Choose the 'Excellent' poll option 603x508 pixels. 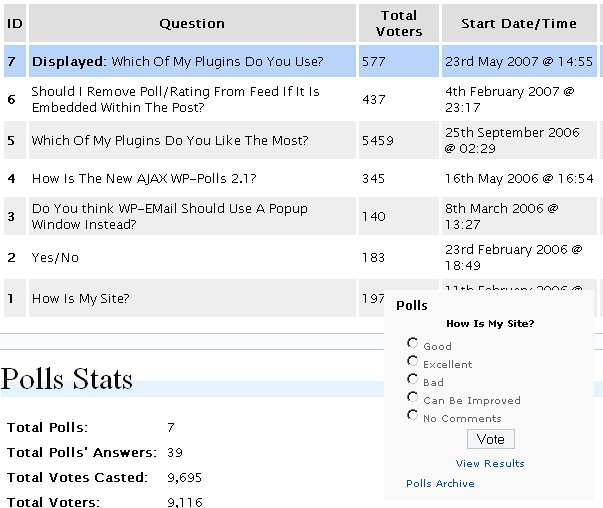coord(412,362)
